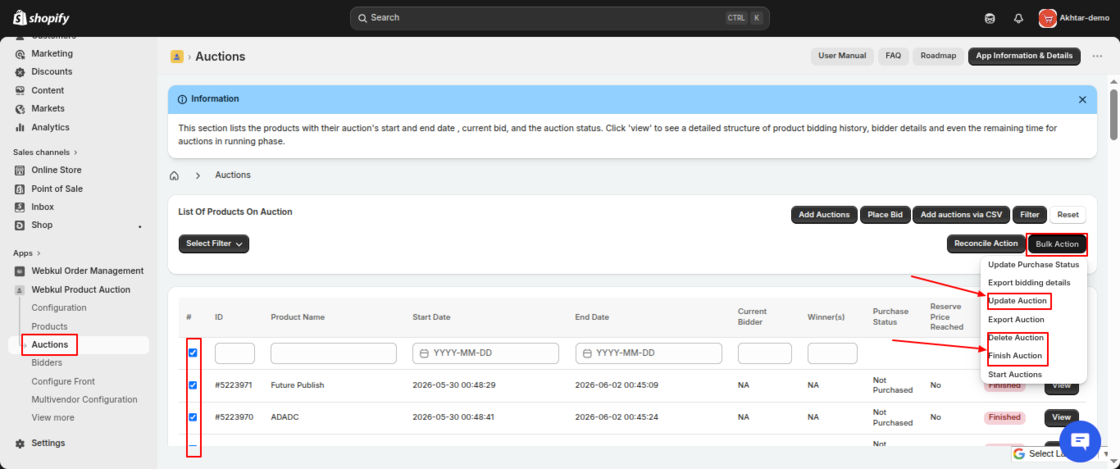The width and height of the screenshot is (1120, 469).
Task: Expand the Apps section
Action: pos(27,253)
